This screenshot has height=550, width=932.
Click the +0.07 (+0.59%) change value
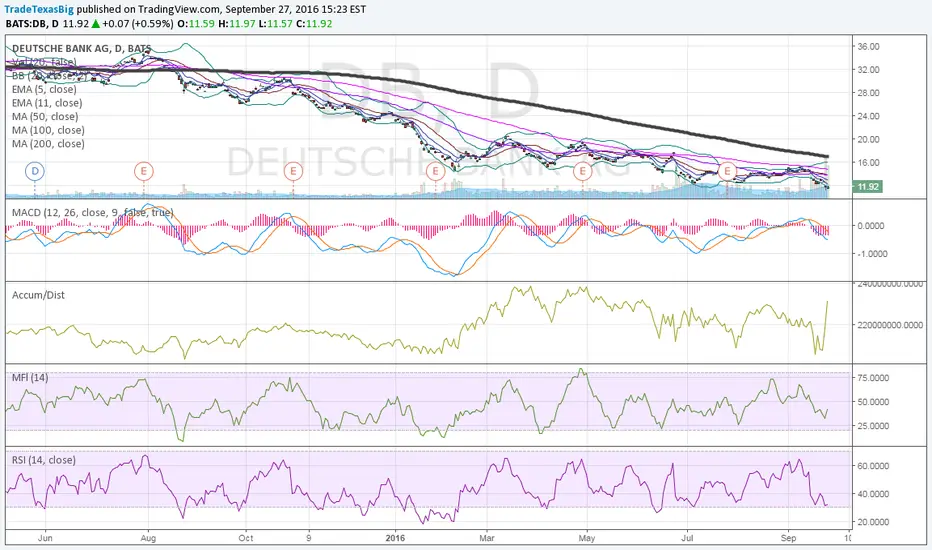[138, 24]
